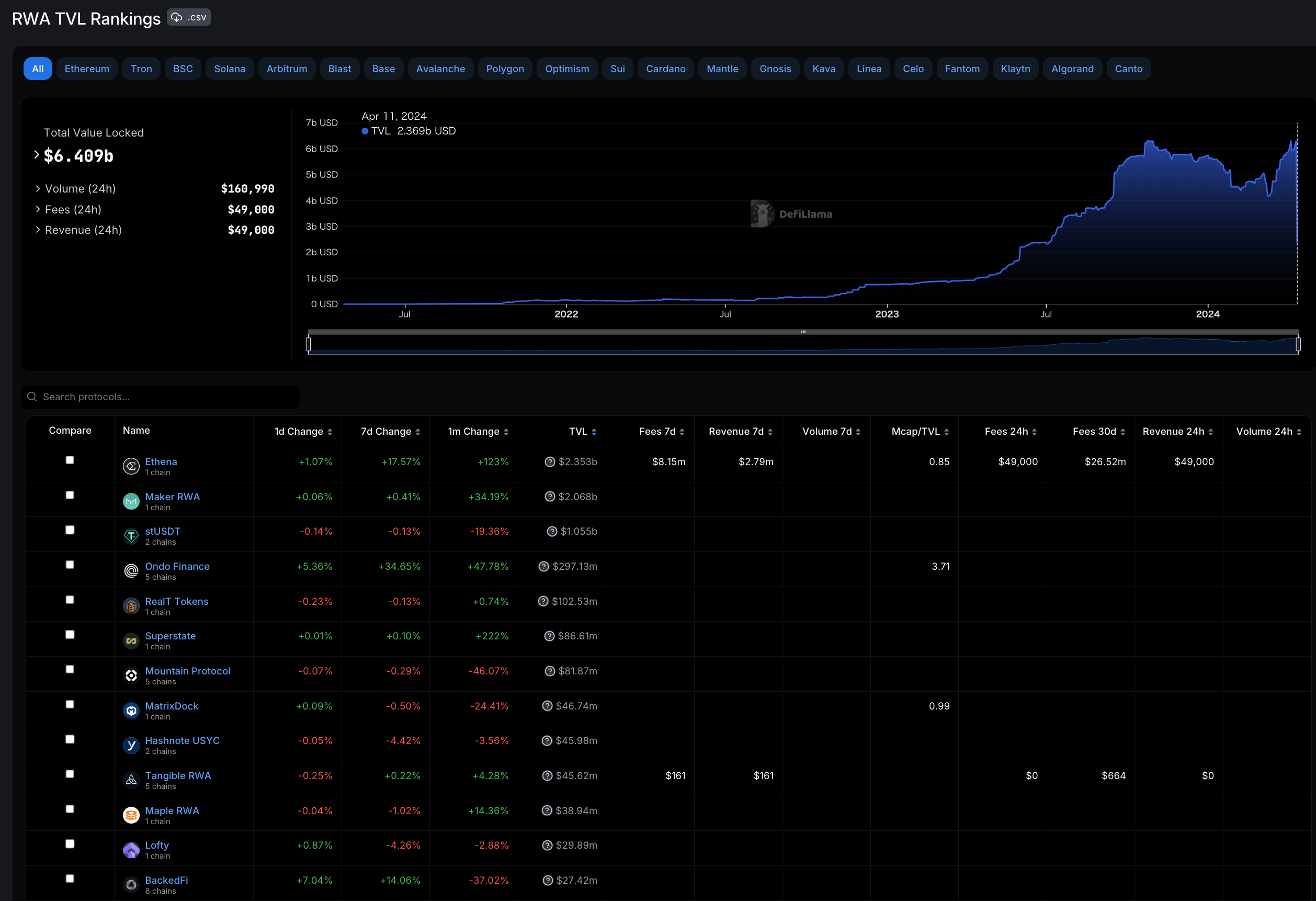
Task: Tick the compare checkbox for Maker RWA
Action: [x=70, y=495]
